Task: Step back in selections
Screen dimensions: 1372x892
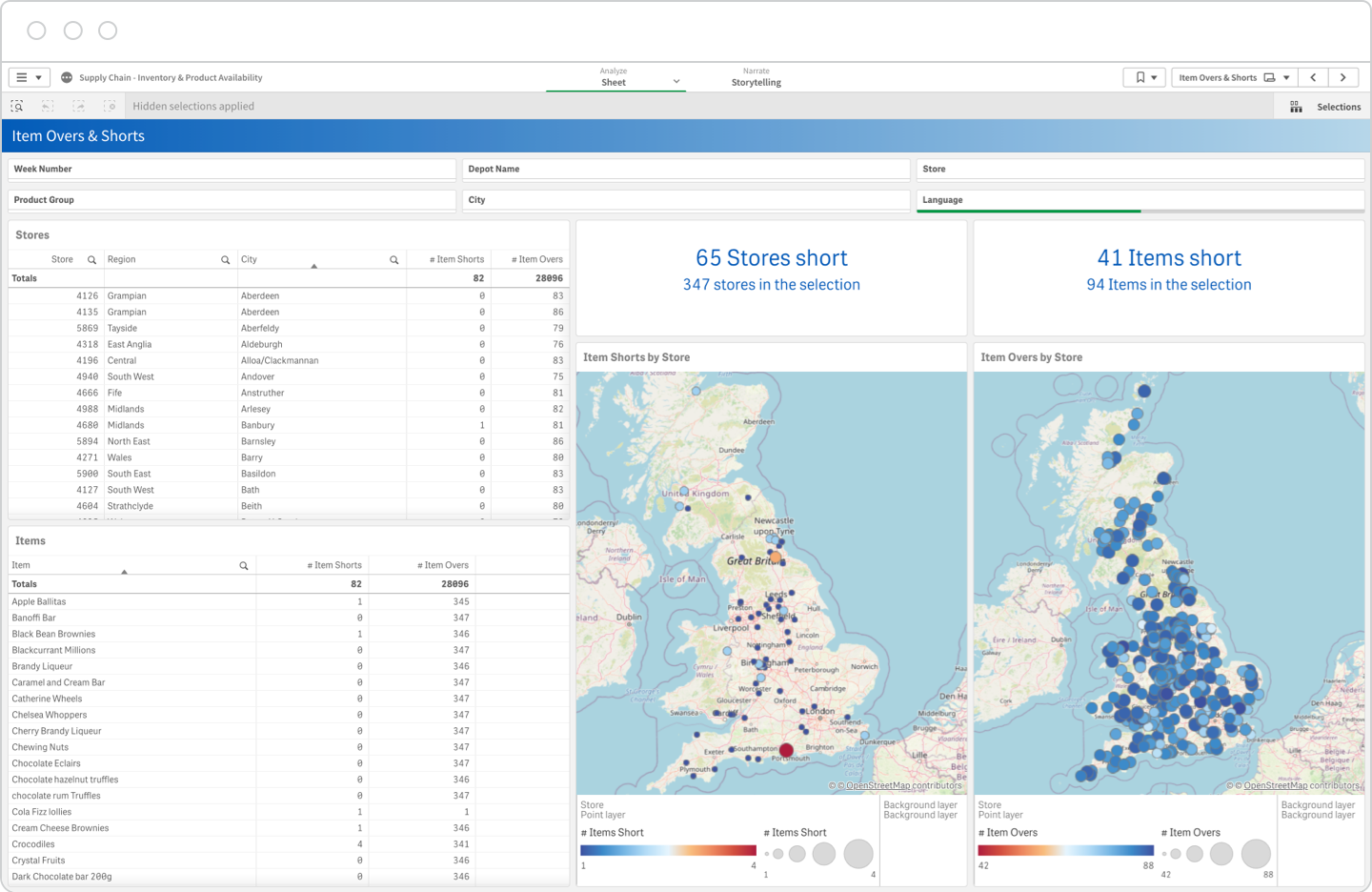Action: pyautogui.click(x=48, y=106)
